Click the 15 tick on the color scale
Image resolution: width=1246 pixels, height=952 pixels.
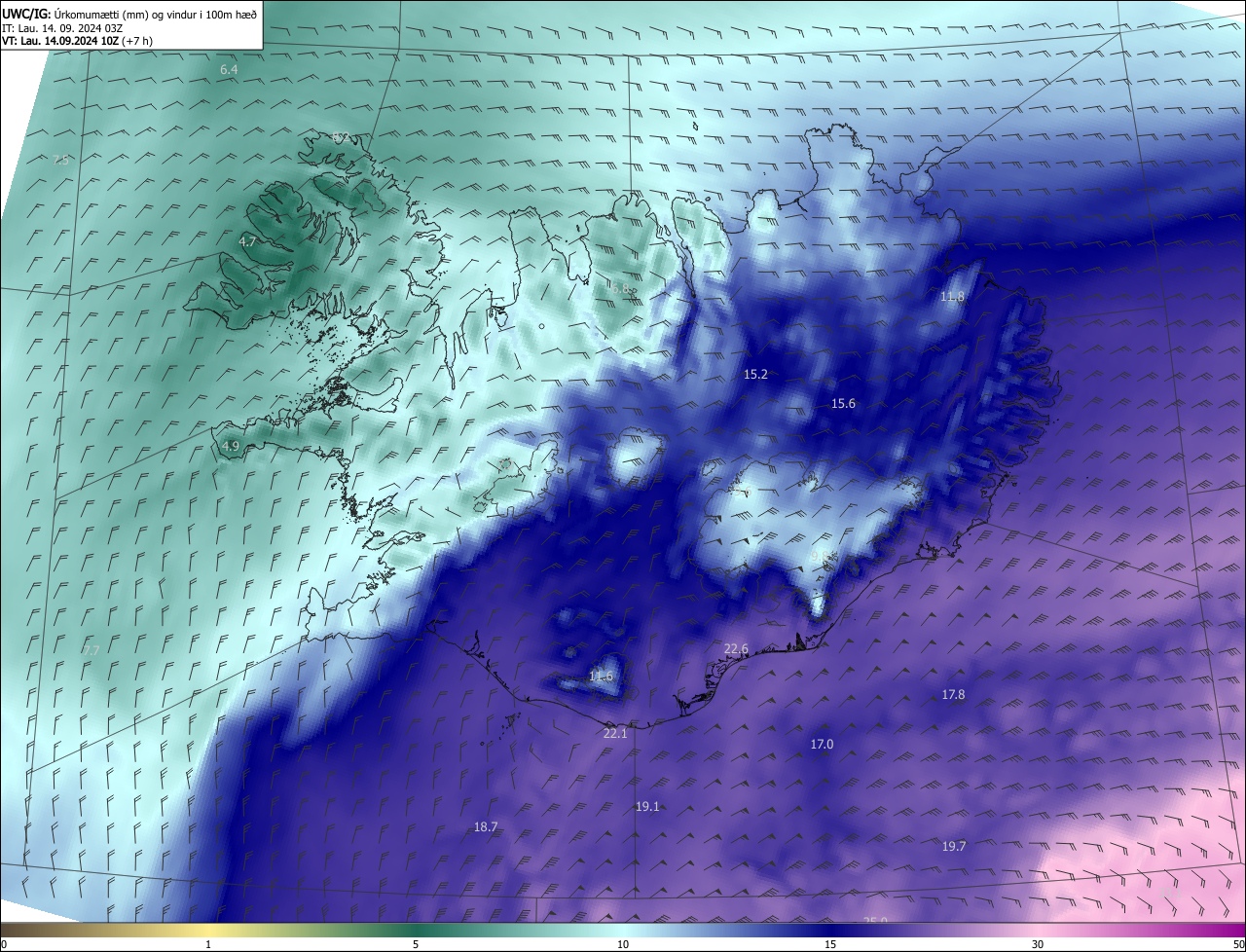[x=830, y=944]
